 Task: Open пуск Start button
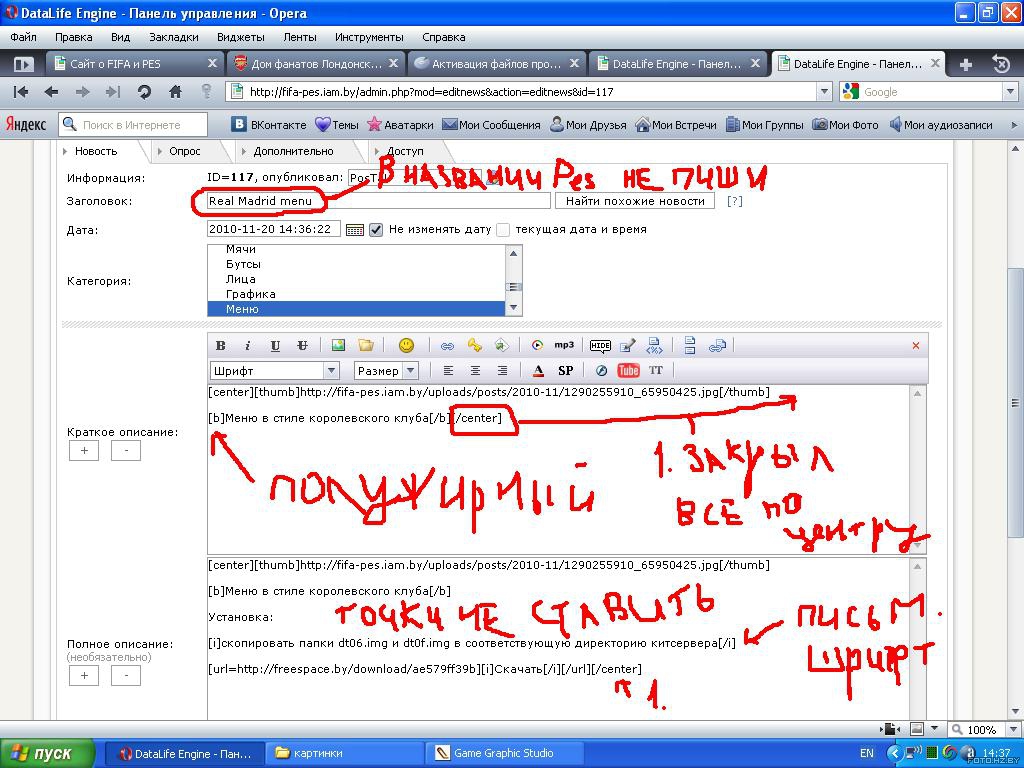(x=46, y=754)
